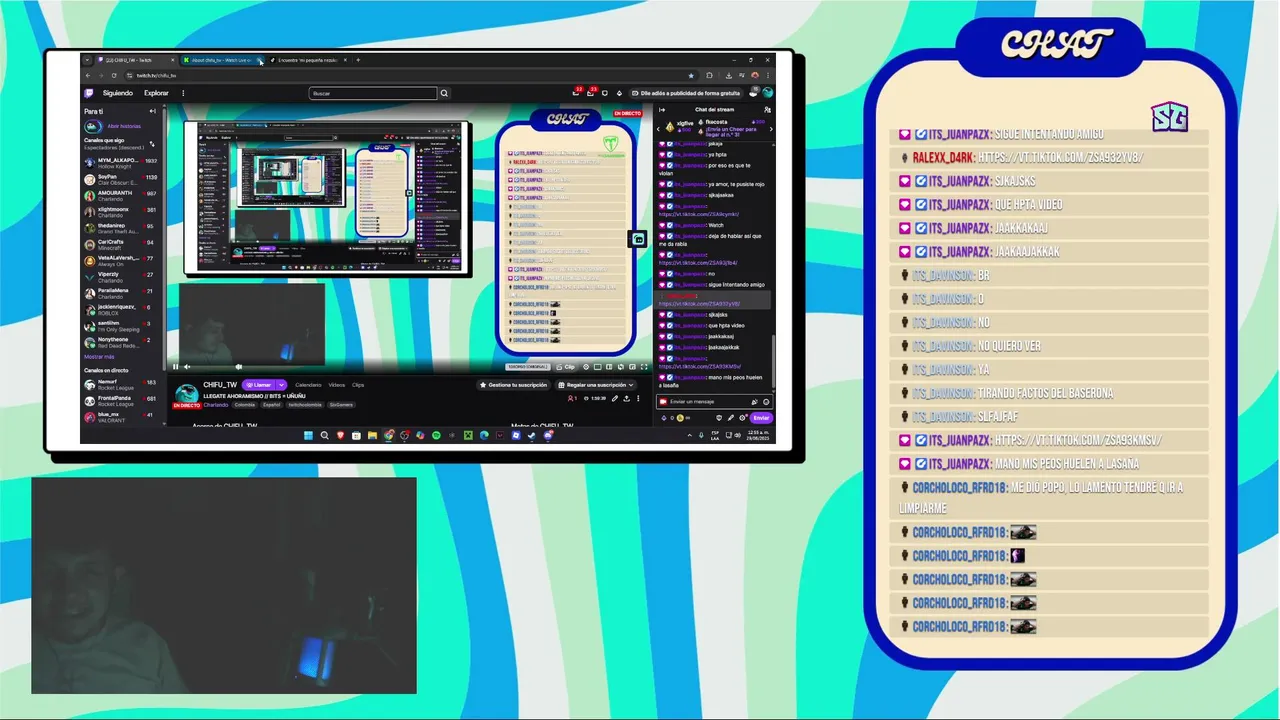Open chat settings gear beside Enviar

pyautogui.click(x=742, y=418)
